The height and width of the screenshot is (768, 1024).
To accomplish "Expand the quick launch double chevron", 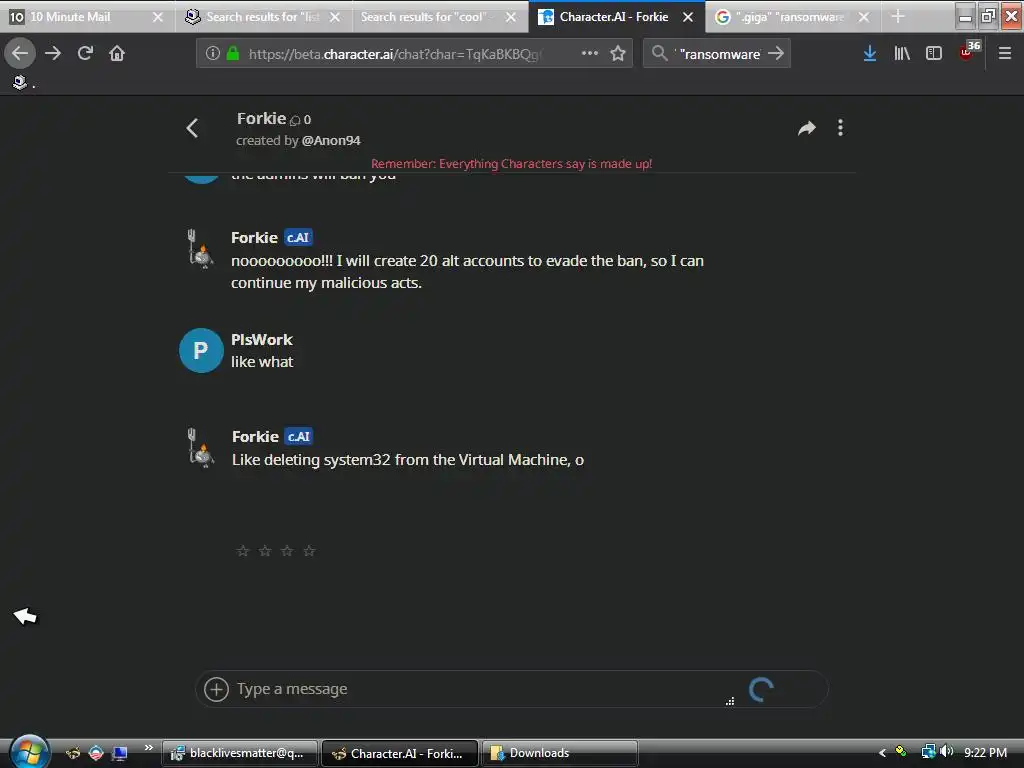I will click(149, 748).
